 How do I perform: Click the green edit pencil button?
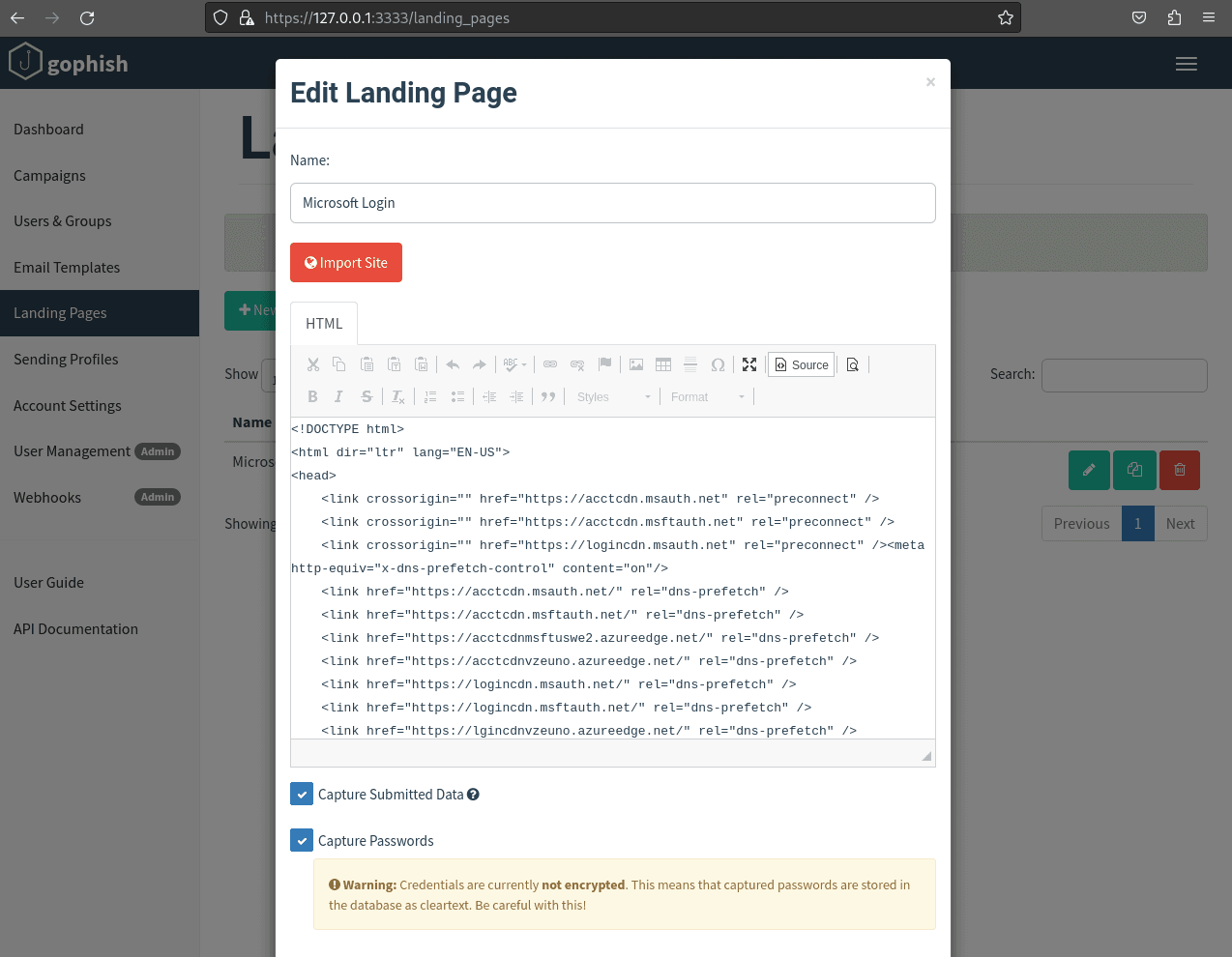pyautogui.click(x=1089, y=470)
